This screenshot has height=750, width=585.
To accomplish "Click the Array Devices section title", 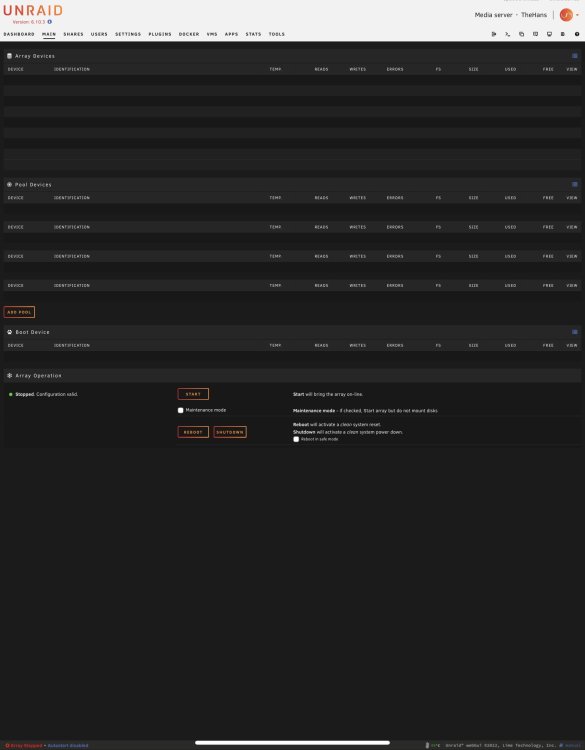I will coord(35,56).
